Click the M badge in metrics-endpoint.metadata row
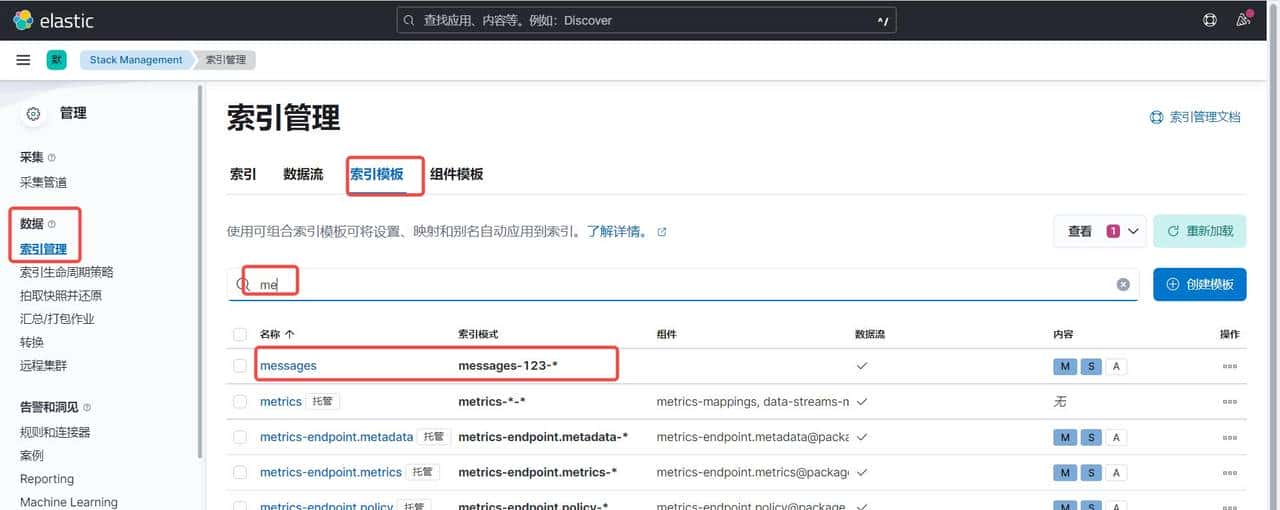 pyautogui.click(x=1065, y=437)
